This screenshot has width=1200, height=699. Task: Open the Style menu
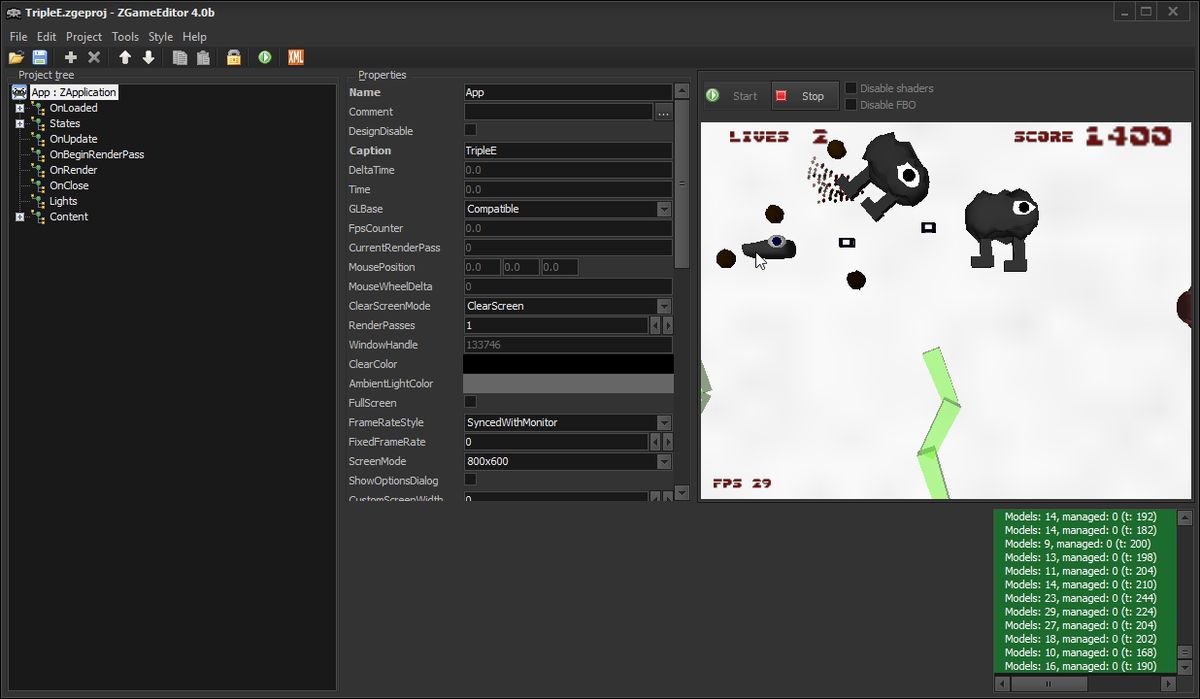tap(160, 36)
